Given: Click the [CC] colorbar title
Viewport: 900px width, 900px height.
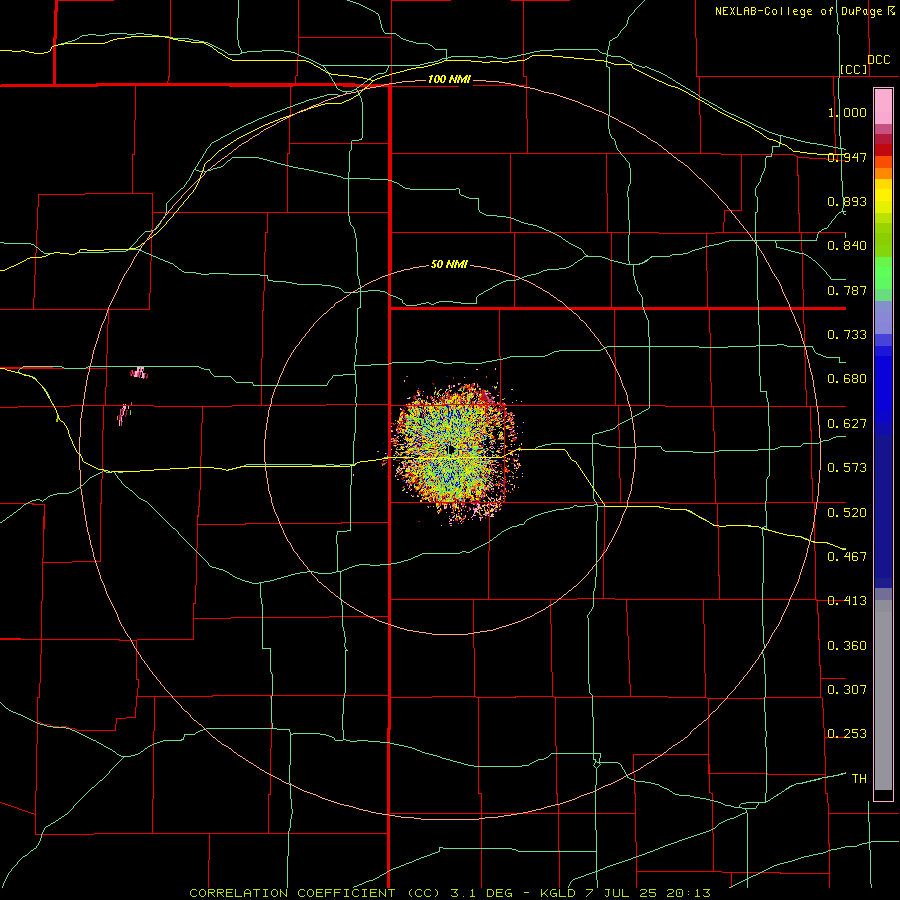Looking at the screenshot, I should pyautogui.click(x=854, y=69).
